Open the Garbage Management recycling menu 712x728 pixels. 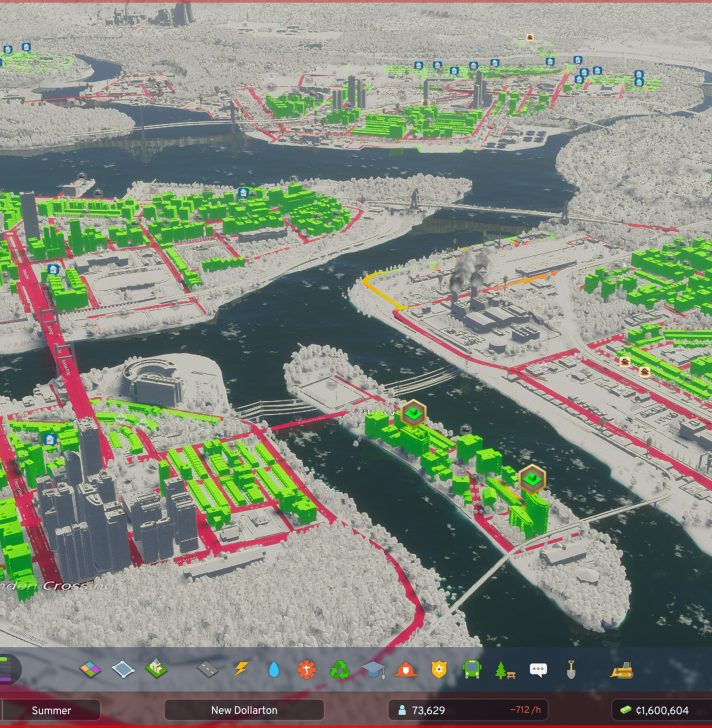[340, 669]
